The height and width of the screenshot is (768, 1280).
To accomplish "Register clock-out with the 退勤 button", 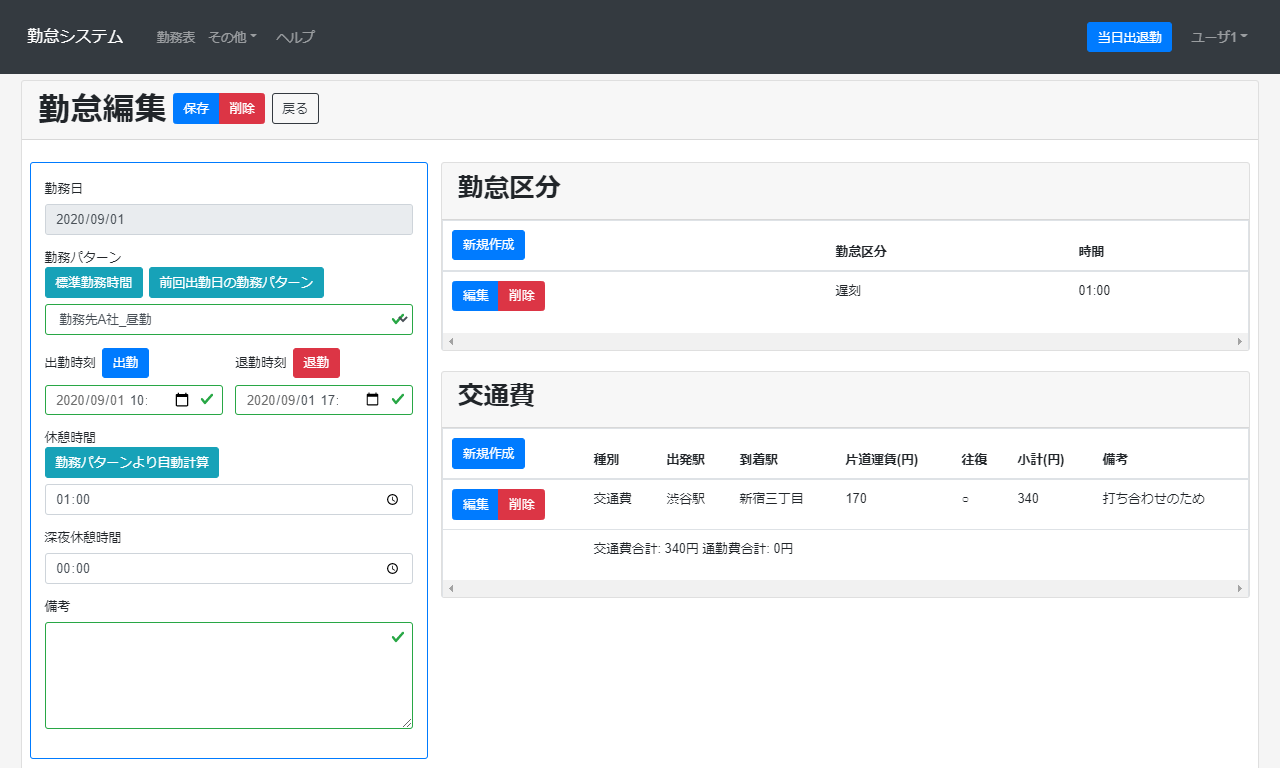I will (316, 363).
